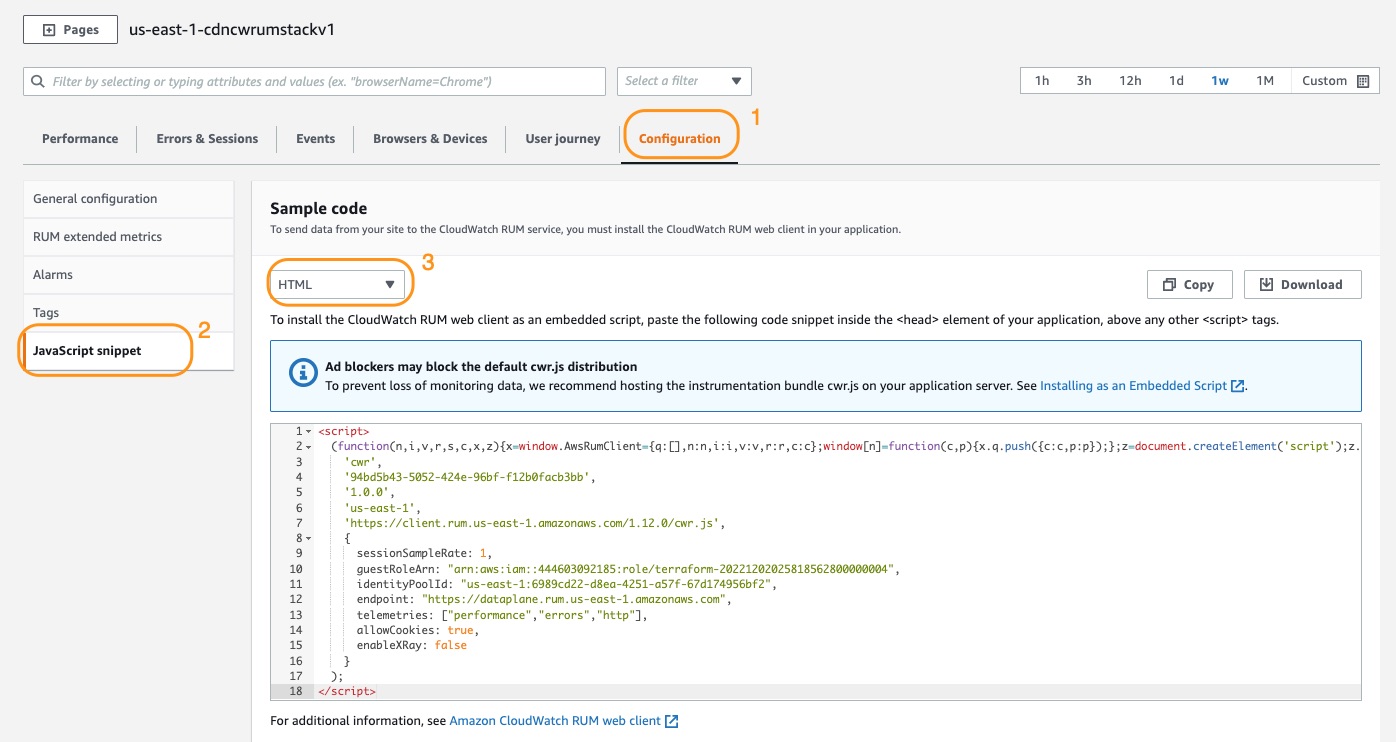
Task: Click enableXRay false on line 15
Action: 411,645
